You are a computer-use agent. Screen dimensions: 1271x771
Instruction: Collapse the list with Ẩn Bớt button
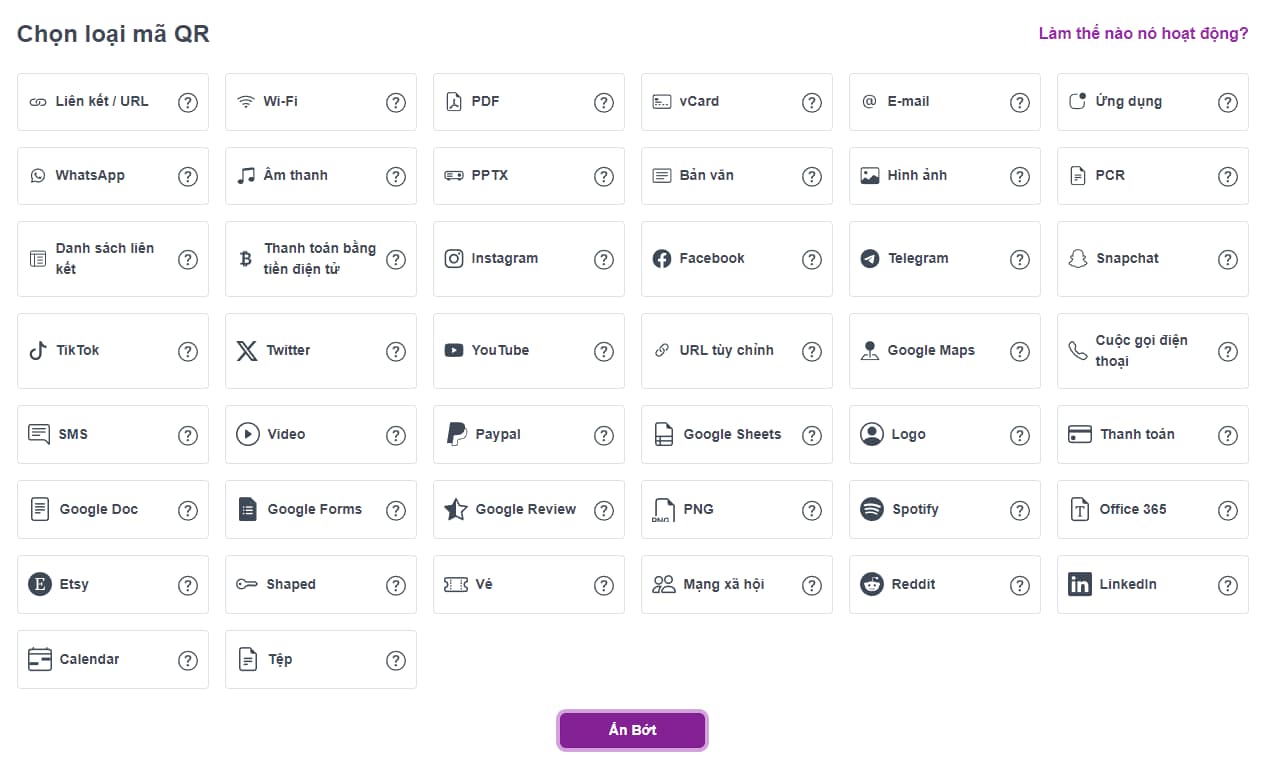pos(633,730)
